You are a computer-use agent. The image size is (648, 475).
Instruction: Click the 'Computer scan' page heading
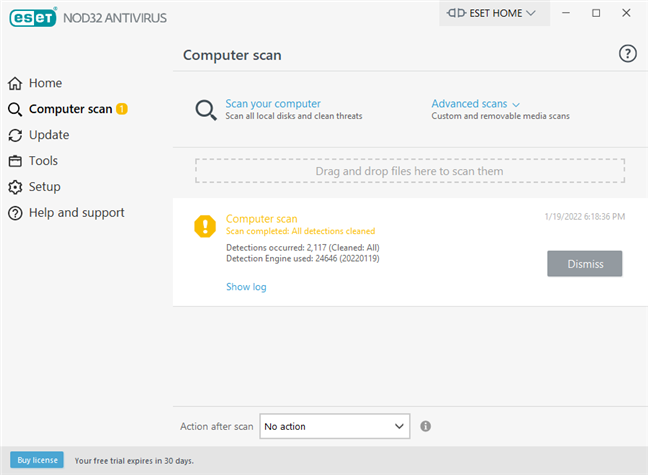click(232, 55)
